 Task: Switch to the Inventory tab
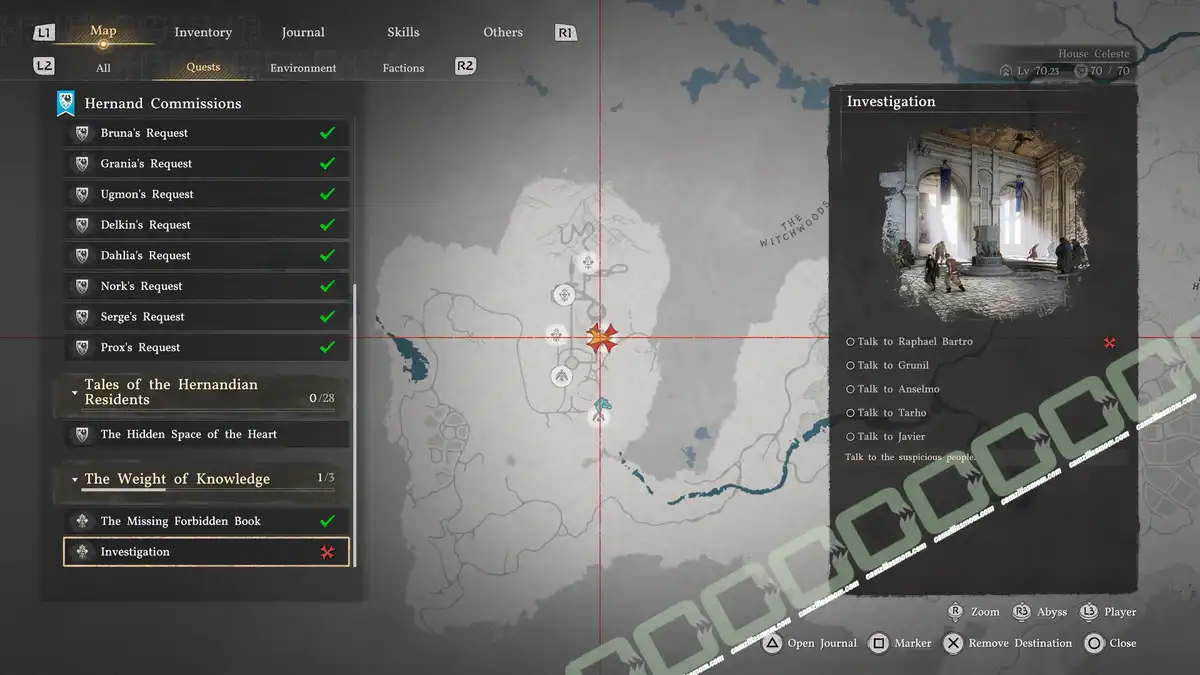[x=203, y=32]
